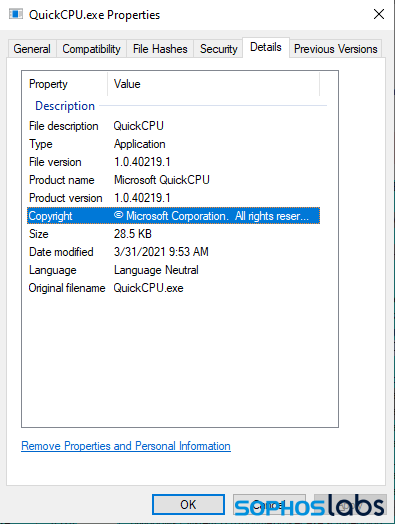Confirm with the OK button
Viewport: 395px width, 524px height.
coord(188,504)
